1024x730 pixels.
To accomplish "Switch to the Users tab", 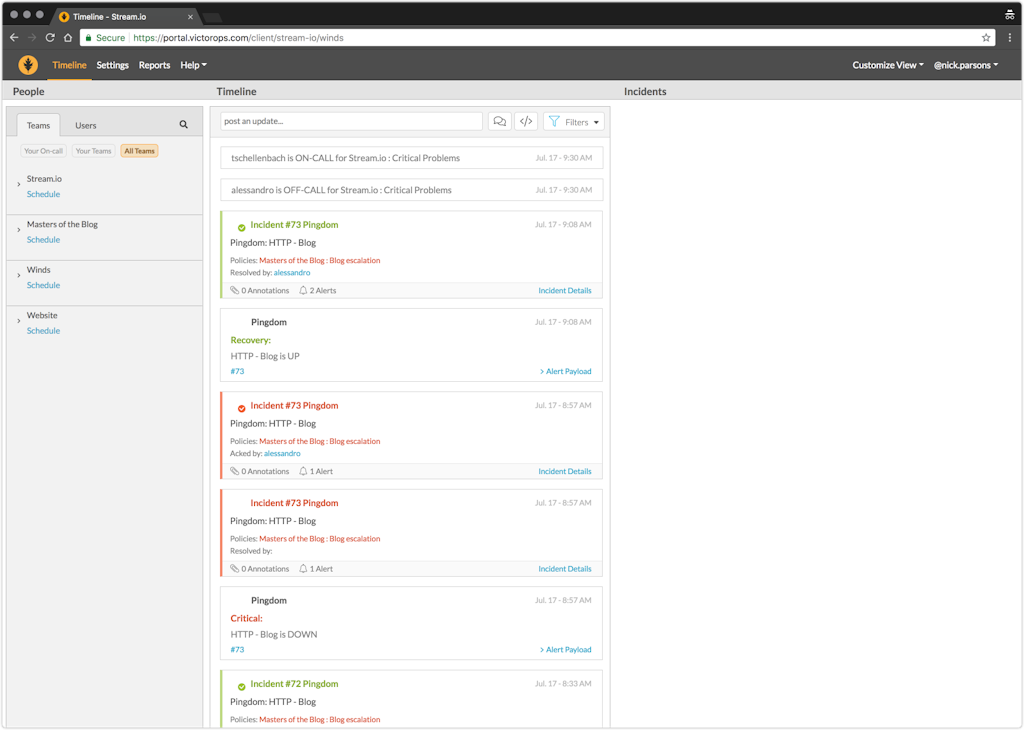I will click(x=86, y=125).
